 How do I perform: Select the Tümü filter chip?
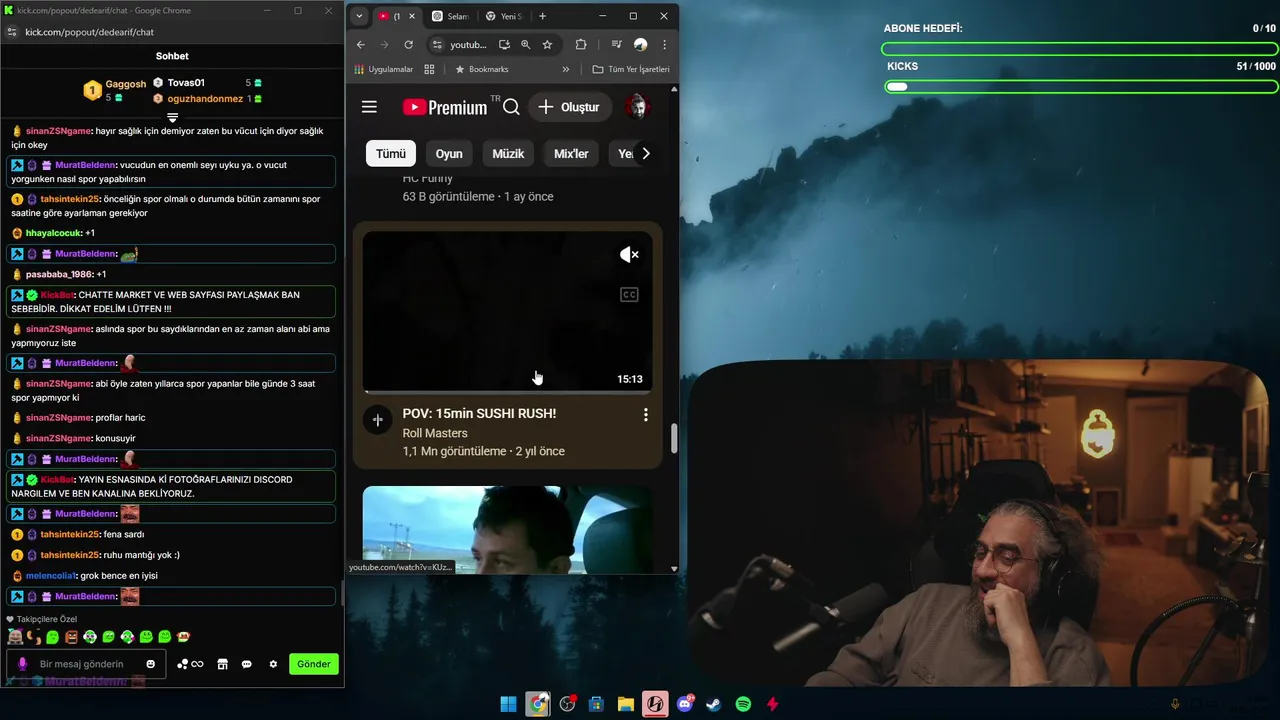point(390,153)
